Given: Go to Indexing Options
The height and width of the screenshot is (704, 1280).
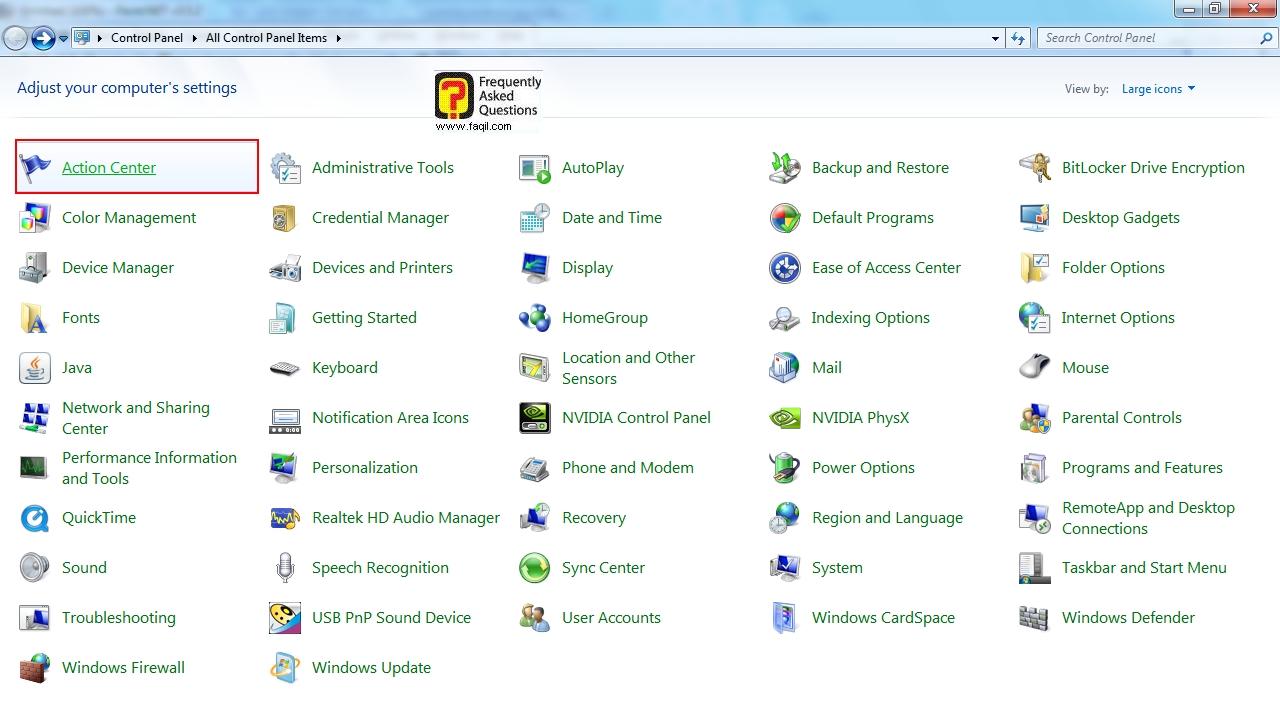Looking at the screenshot, I should [x=871, y=318].
